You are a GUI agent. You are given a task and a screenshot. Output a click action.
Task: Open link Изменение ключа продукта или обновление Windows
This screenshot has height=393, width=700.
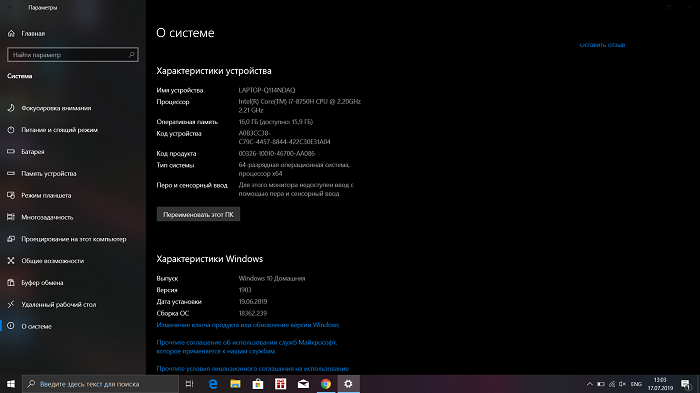248,325
